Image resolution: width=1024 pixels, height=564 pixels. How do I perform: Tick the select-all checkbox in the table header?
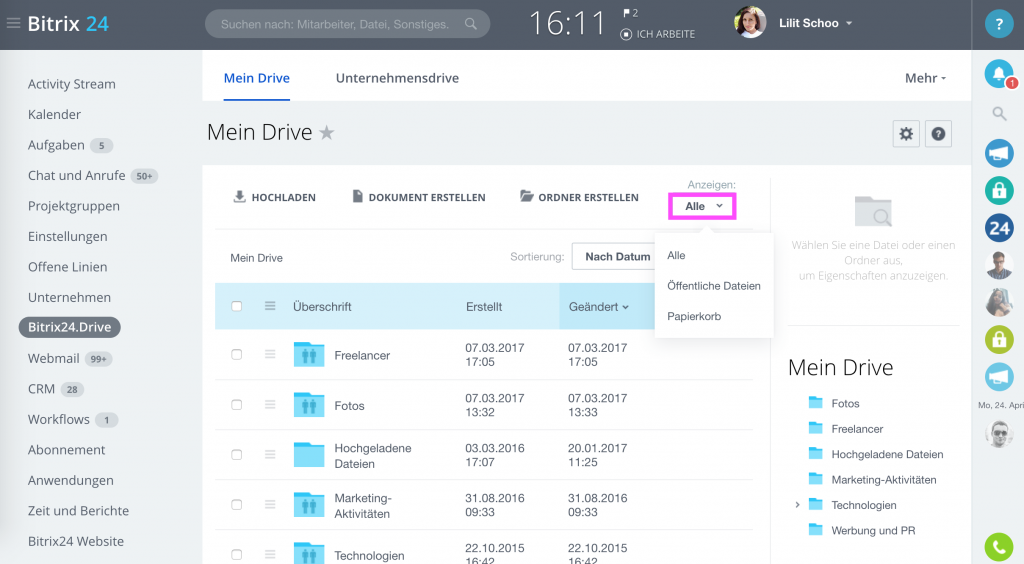(236, 306)
